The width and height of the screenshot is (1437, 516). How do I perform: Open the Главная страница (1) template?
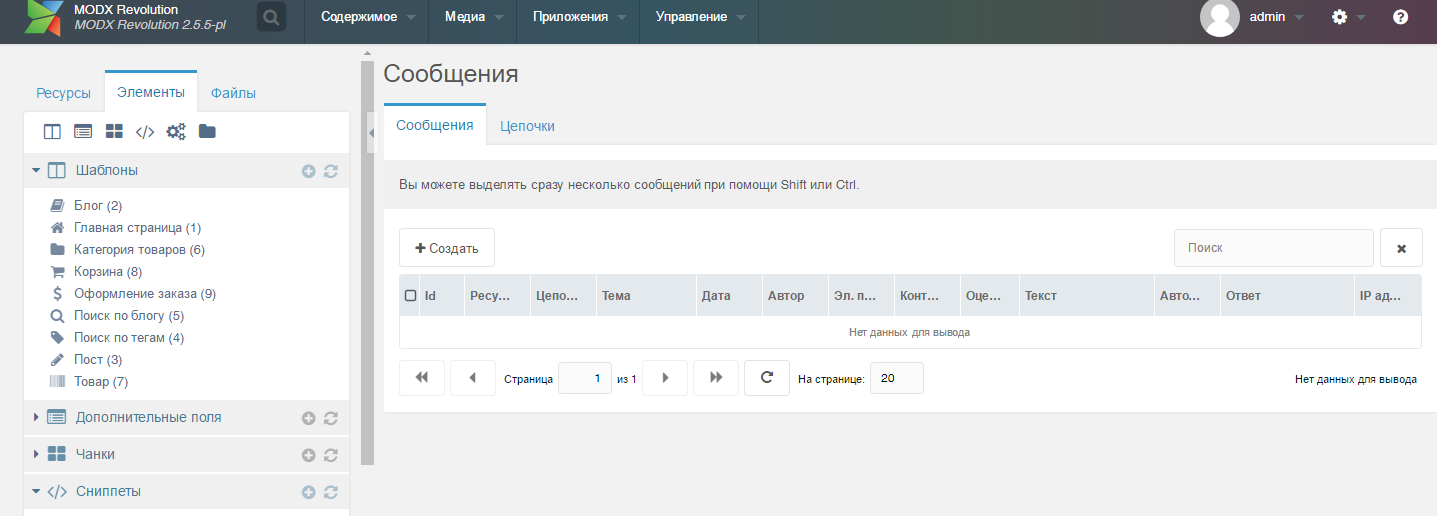tap(137, 228)
